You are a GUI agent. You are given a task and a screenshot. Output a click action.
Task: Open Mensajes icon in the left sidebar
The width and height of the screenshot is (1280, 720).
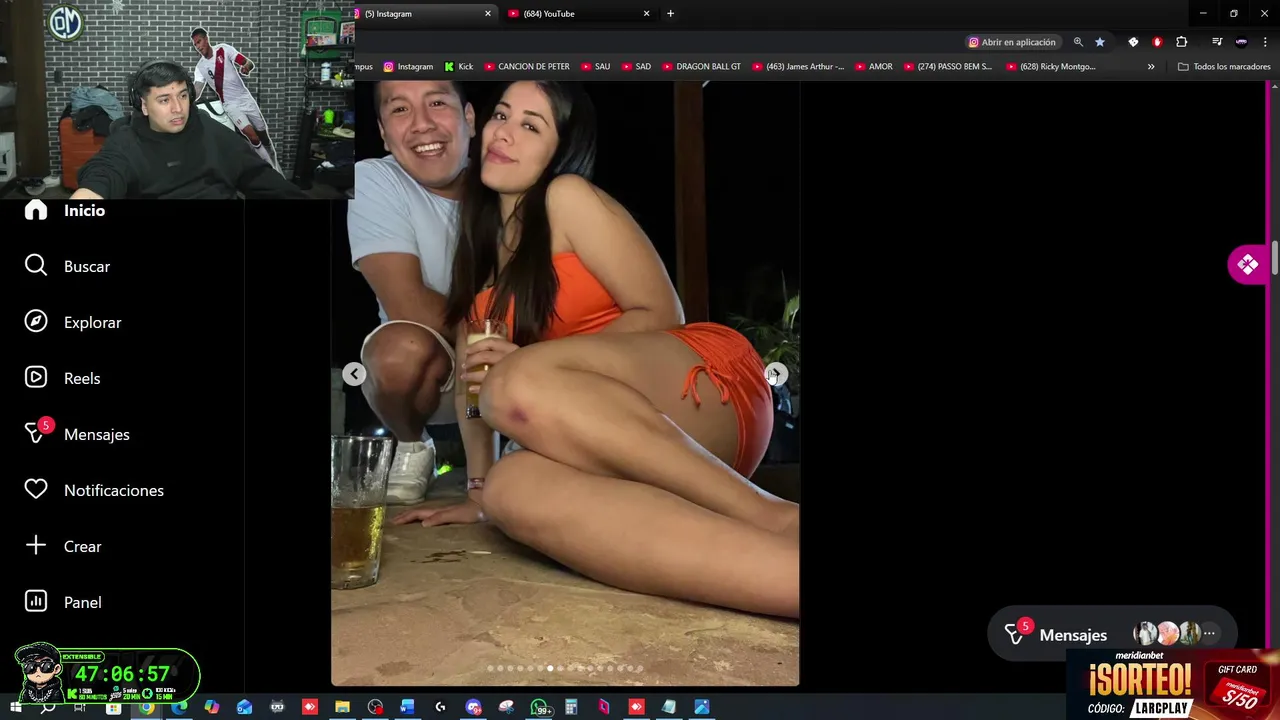(36, 434)
